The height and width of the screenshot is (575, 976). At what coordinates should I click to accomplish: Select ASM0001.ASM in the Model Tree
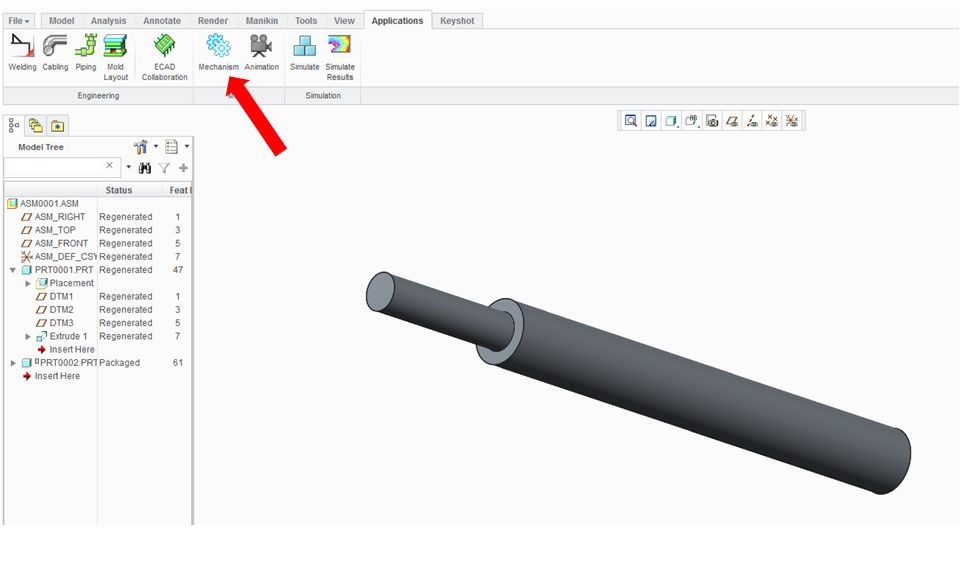[49, 203]
